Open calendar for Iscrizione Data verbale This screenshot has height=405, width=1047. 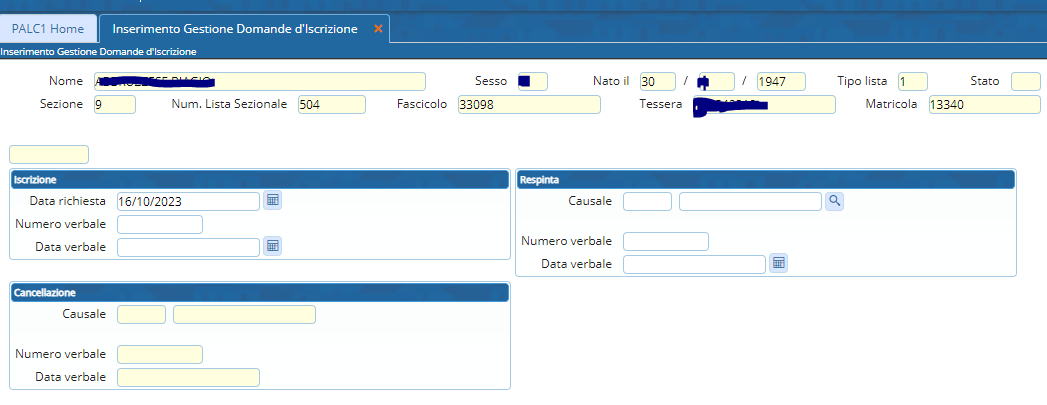(x=272, y=246)
